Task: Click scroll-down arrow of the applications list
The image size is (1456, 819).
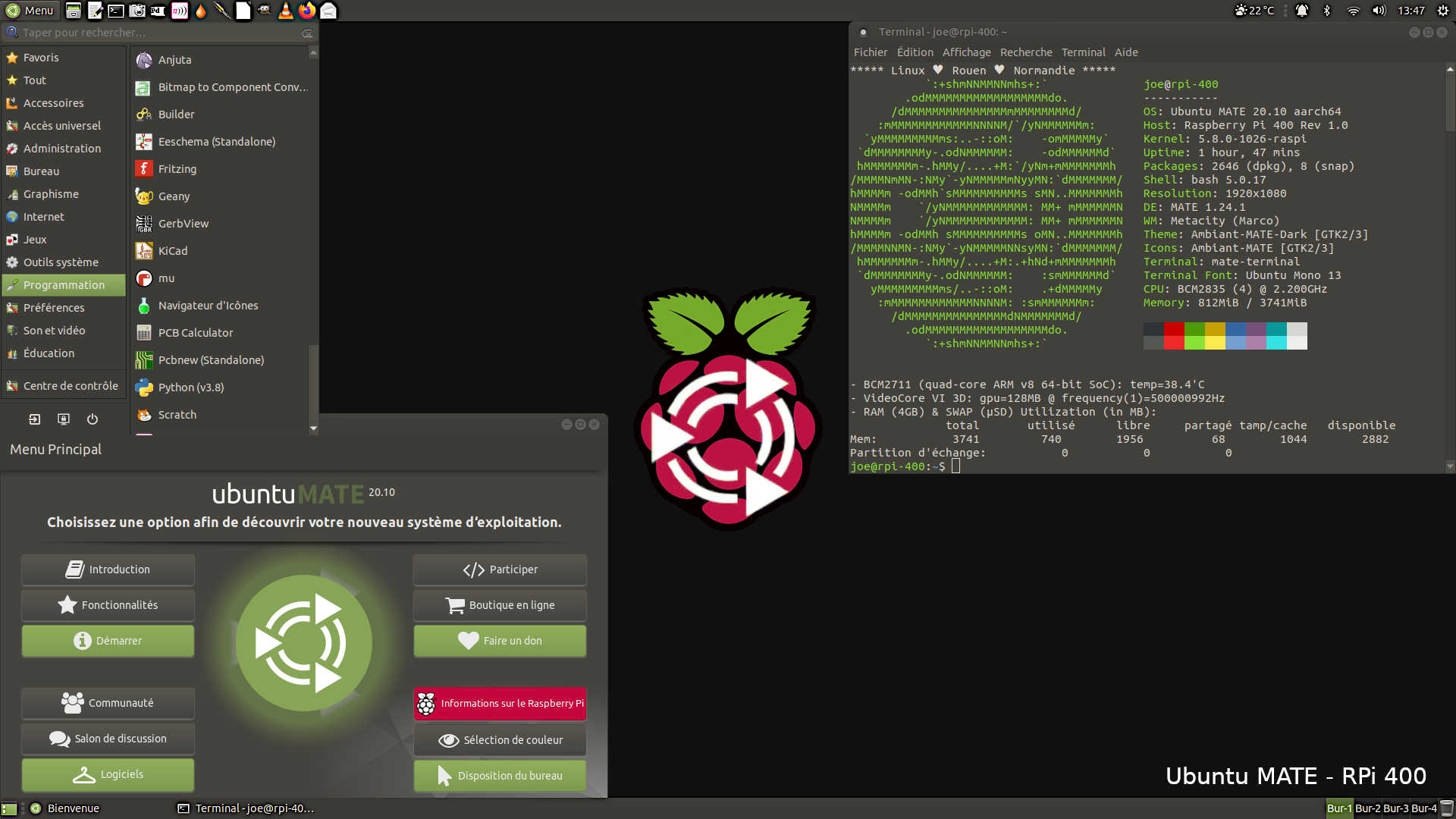Action: tap(314, 428)
